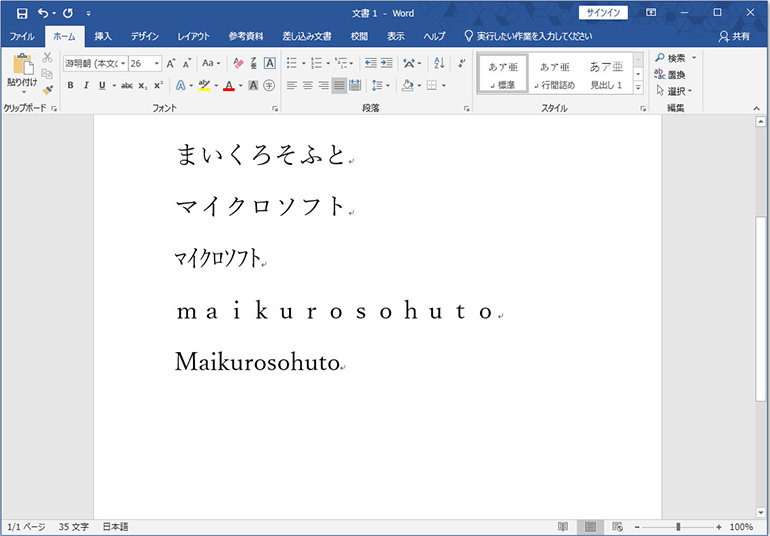Click the vertical scrollbar thumb
This screenshot has width=770, height=536.
(x=760, y=309)
